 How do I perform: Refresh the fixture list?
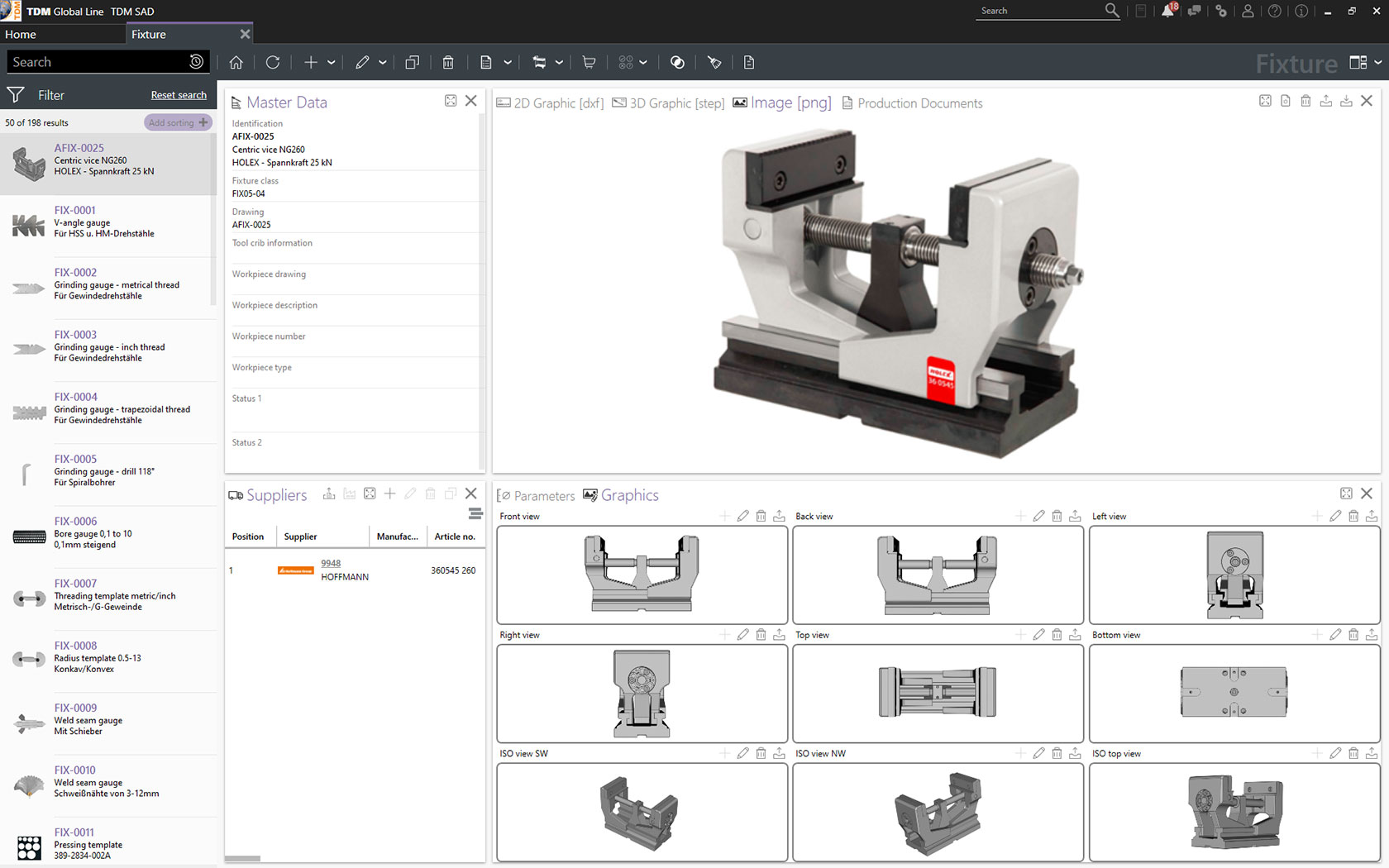(273, 62)
